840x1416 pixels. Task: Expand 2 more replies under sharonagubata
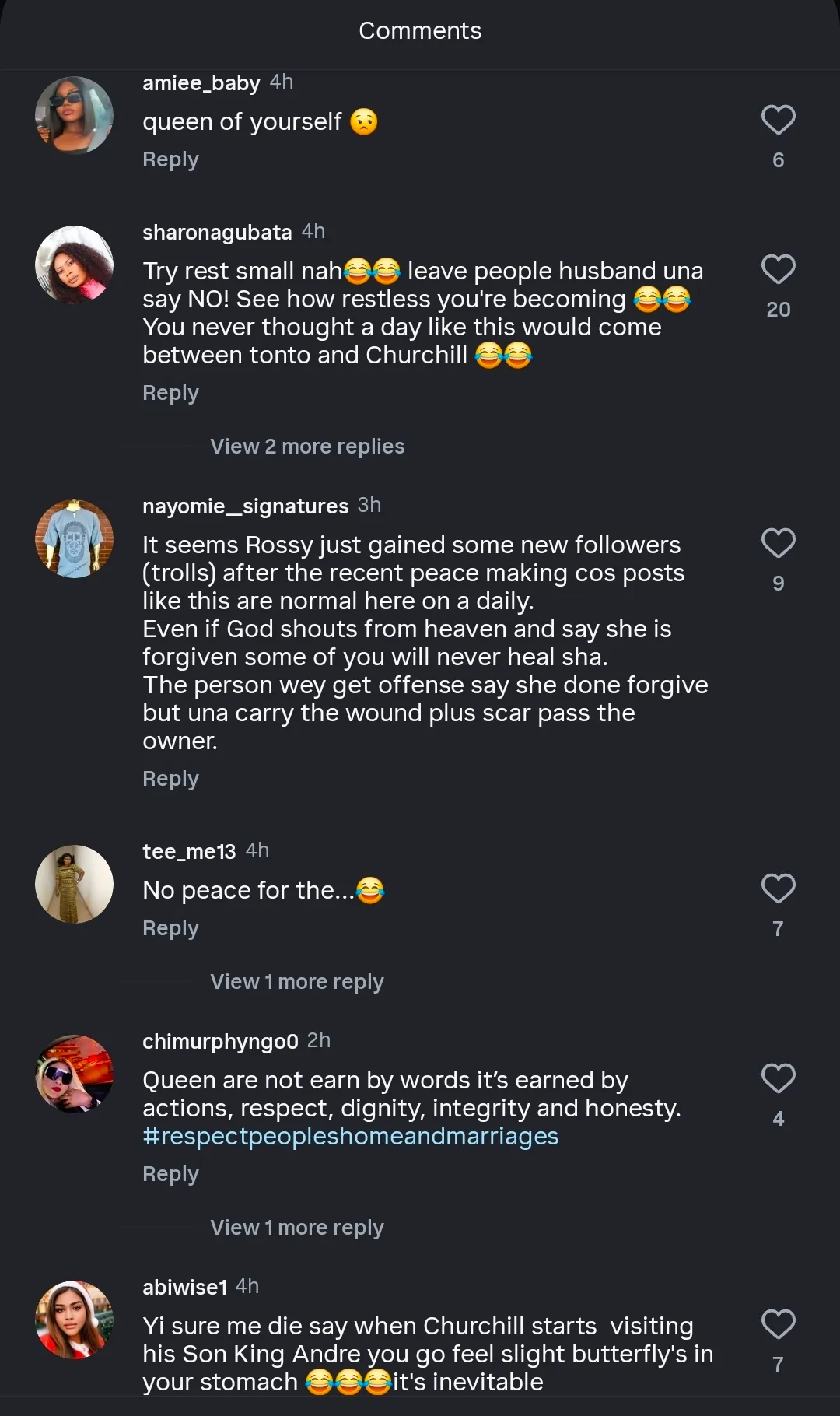tap(307, 447)
